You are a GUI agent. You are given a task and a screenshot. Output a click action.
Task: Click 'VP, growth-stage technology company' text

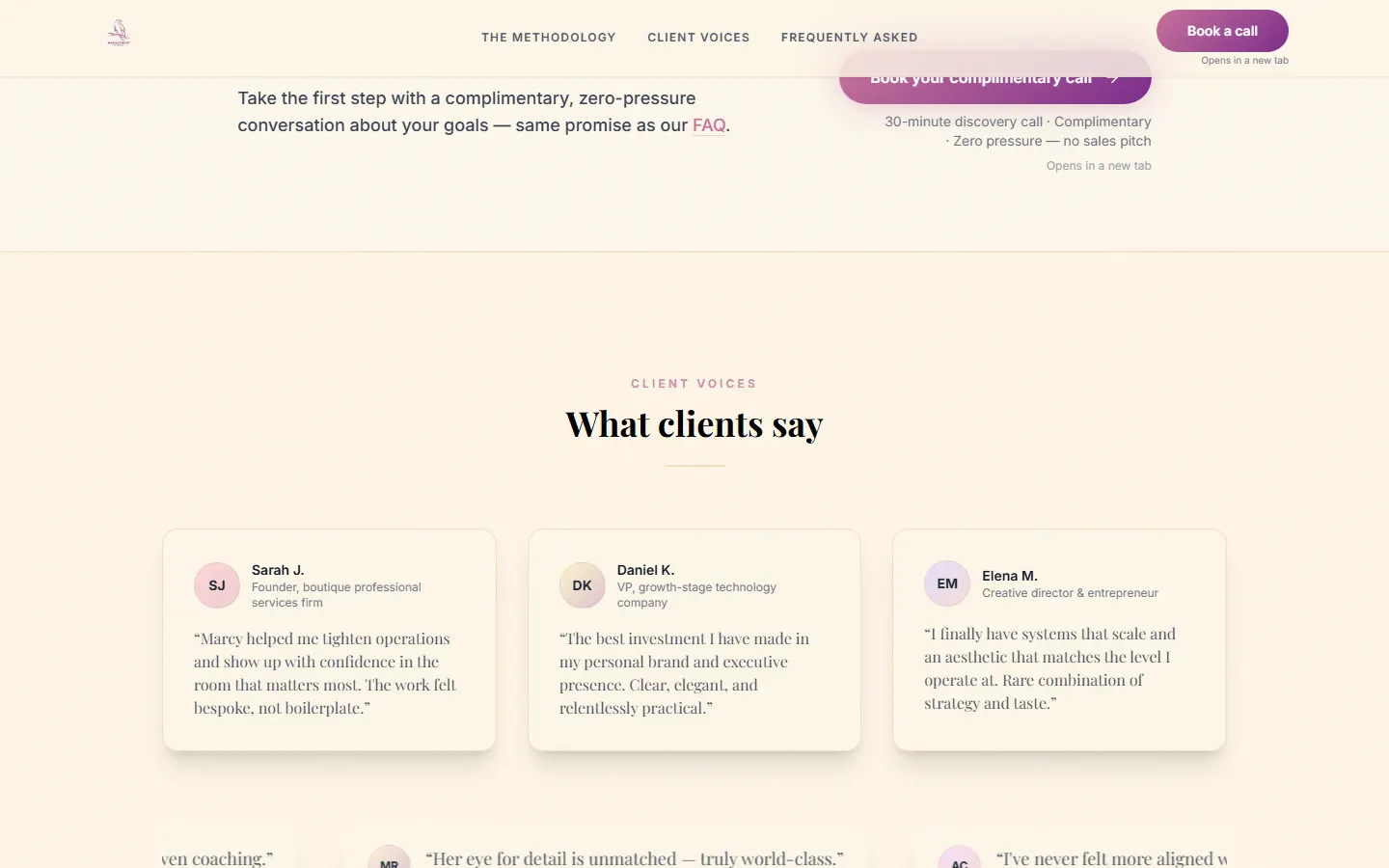point(696,595)
